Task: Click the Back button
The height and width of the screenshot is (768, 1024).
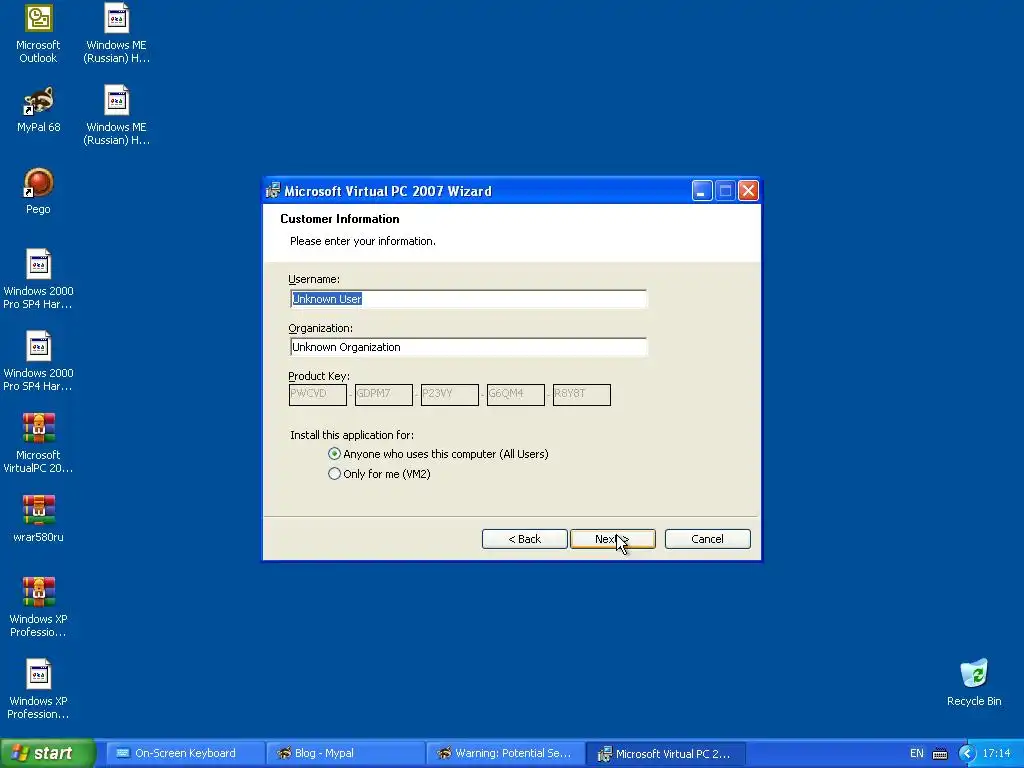Action: point(524,539)
